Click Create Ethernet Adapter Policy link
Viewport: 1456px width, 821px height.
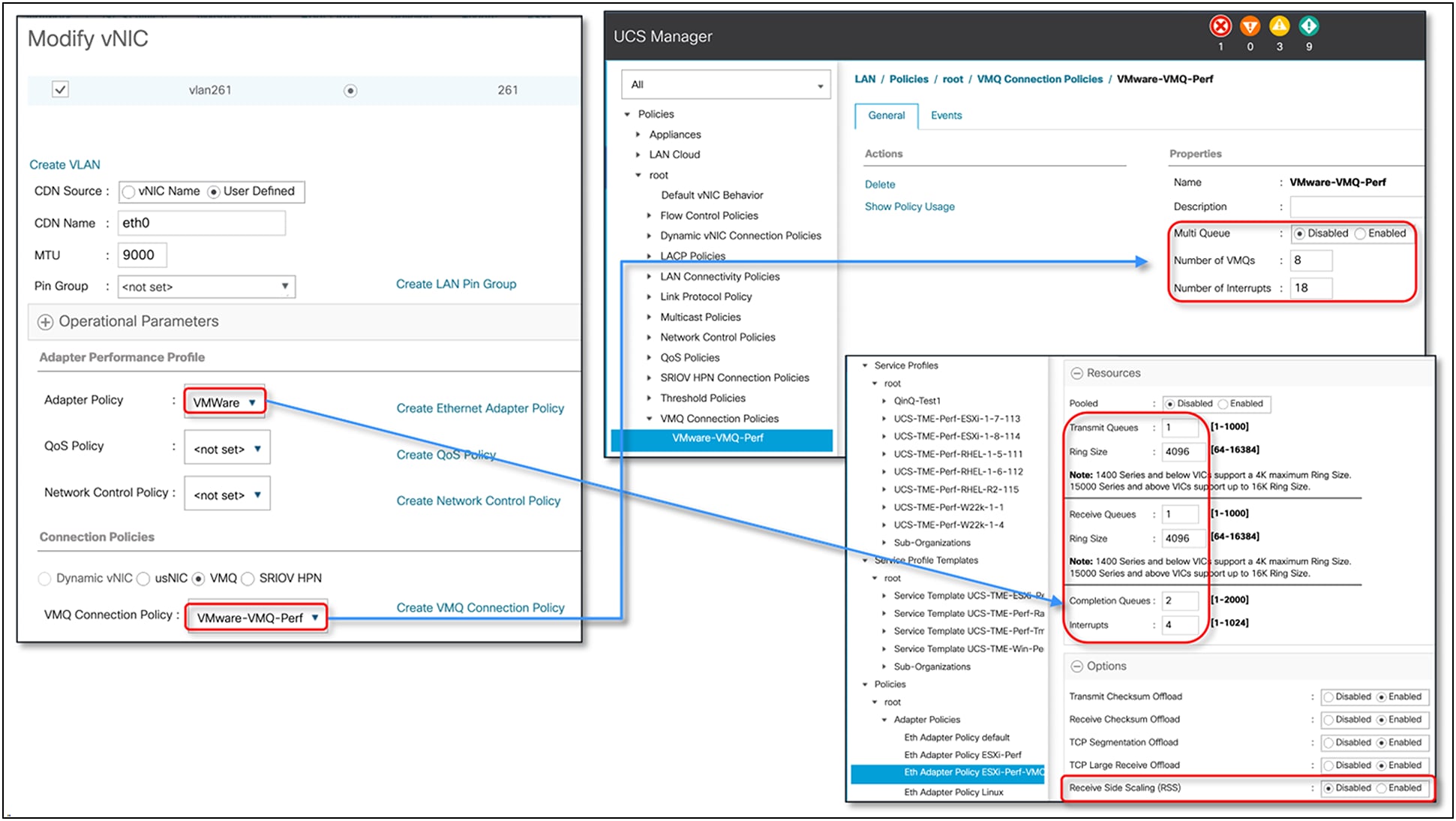480,408
